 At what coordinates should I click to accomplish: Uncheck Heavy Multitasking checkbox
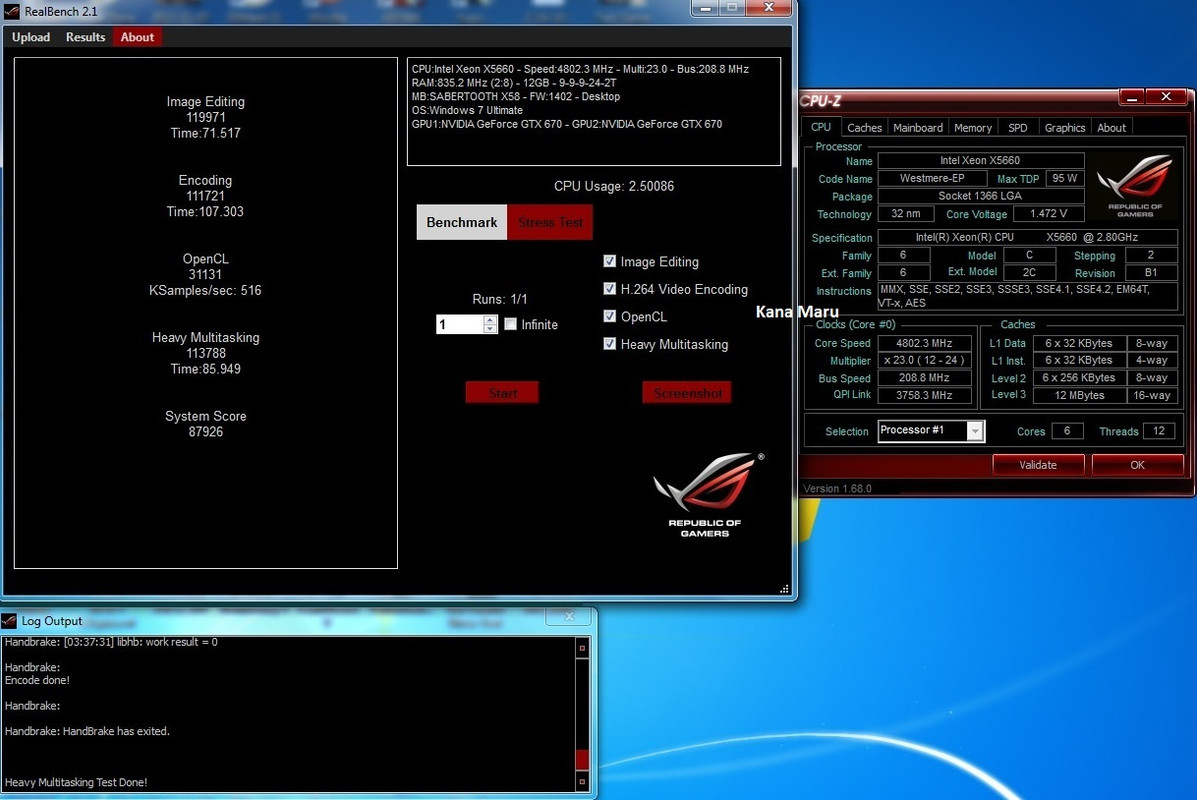(x=609, y=344)
